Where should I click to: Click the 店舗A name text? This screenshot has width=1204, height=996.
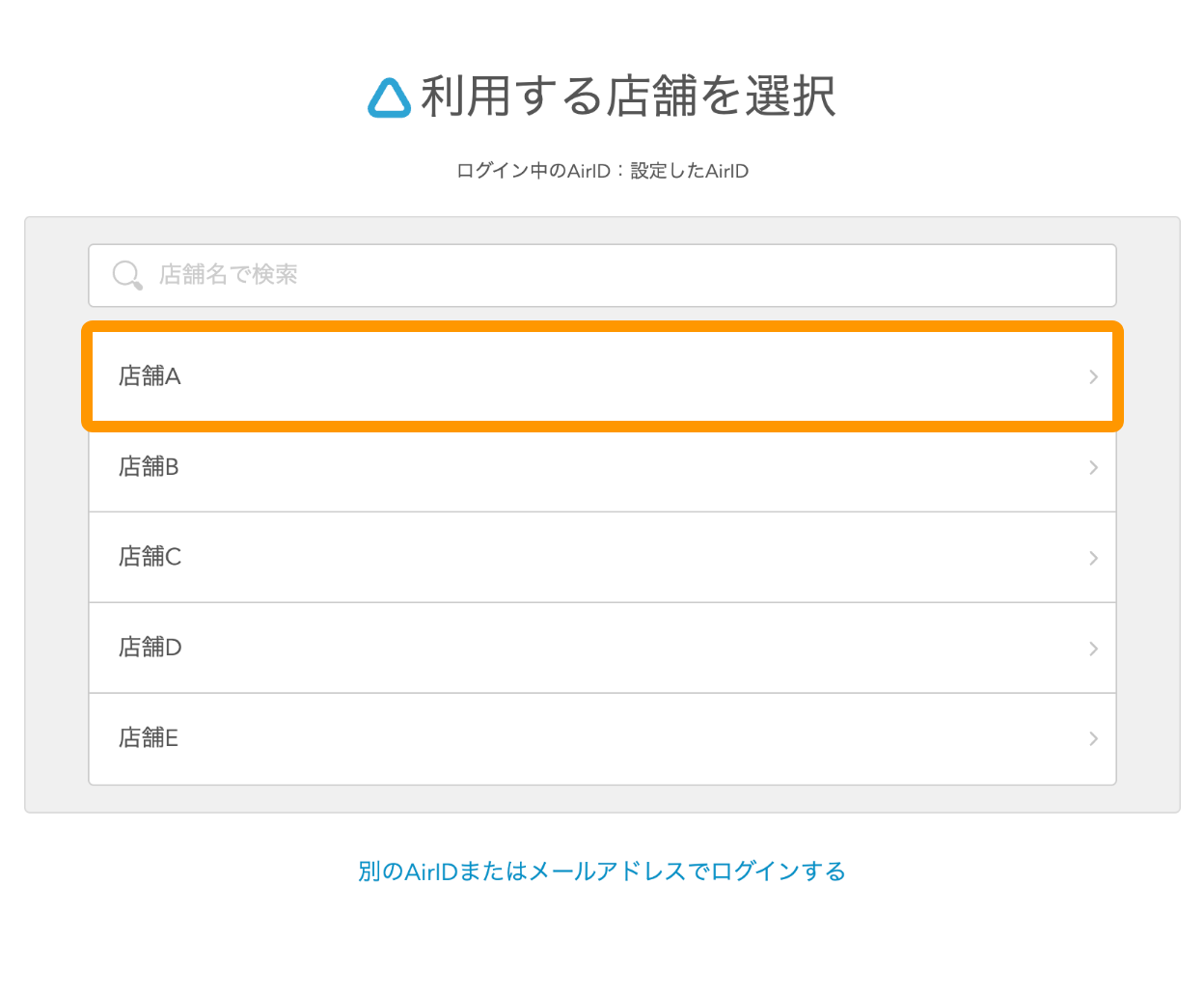[150, 376]
